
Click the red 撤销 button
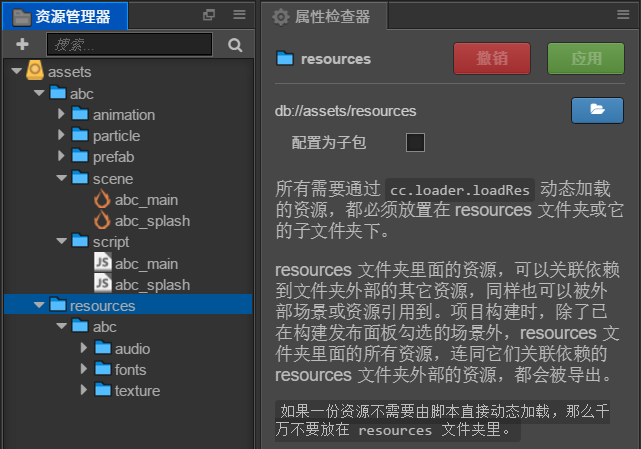492,59
